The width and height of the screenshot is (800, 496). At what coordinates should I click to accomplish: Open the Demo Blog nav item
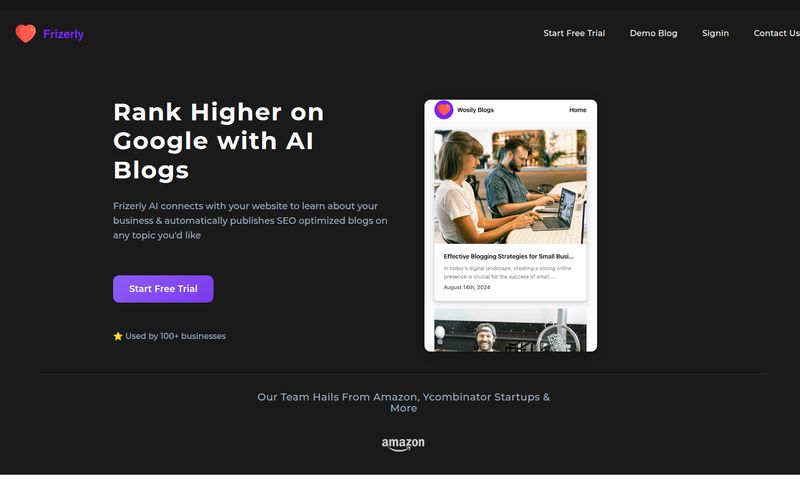point(653,33)
